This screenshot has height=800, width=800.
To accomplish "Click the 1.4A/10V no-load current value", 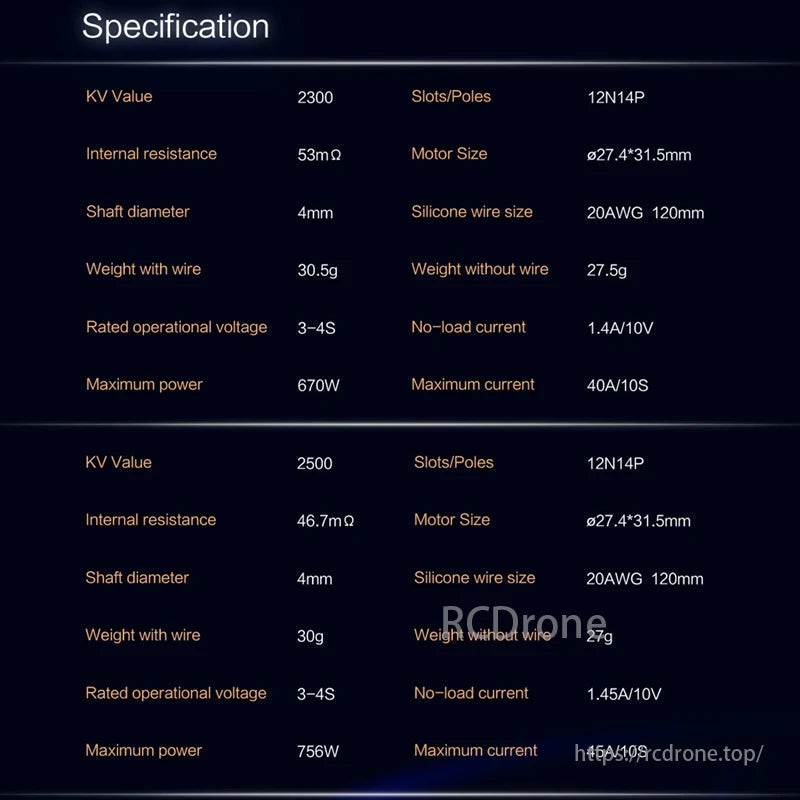I will pyautogui.click(x=620, y=328).
